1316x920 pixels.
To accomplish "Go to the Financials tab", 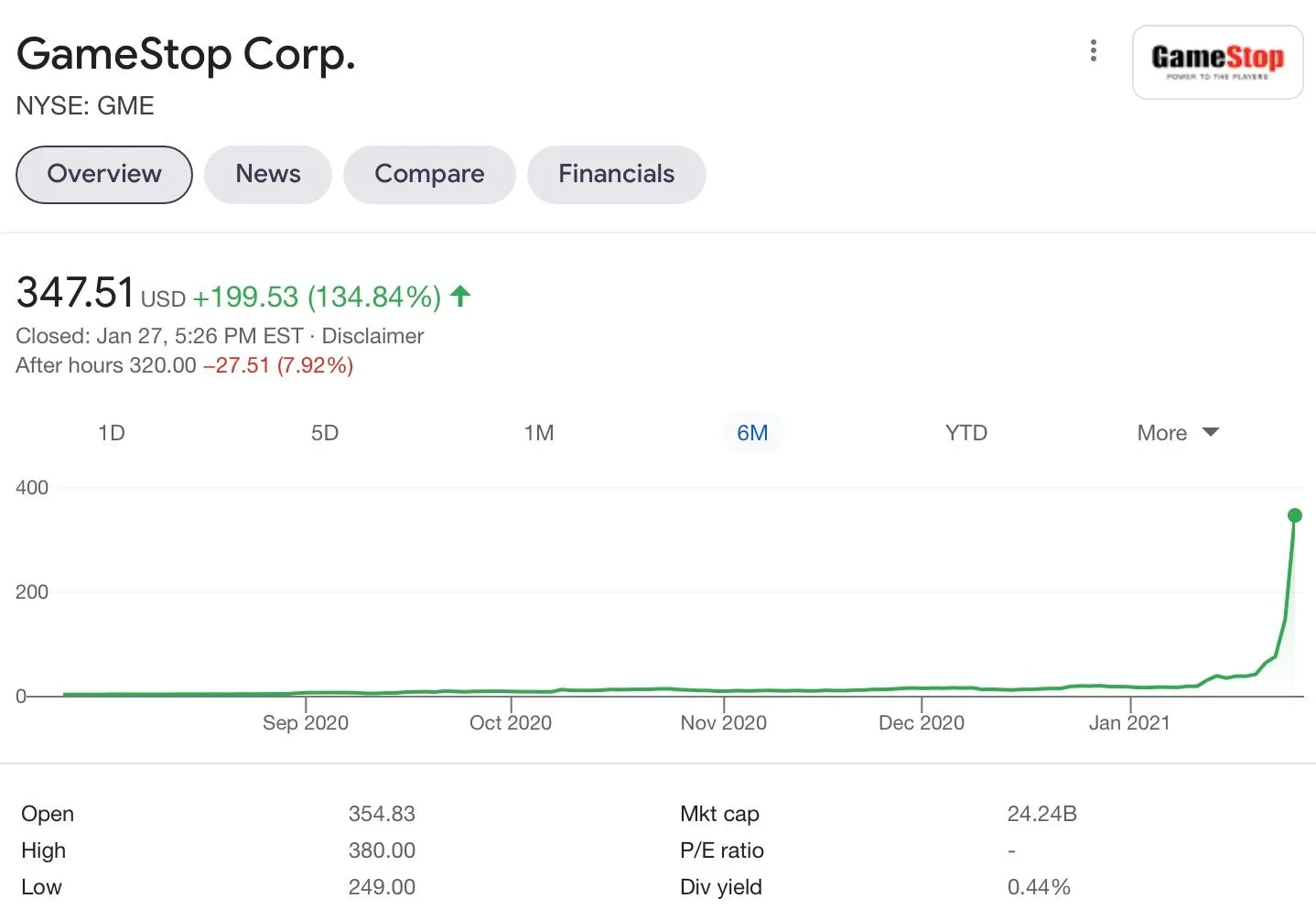I will point(616,174).
